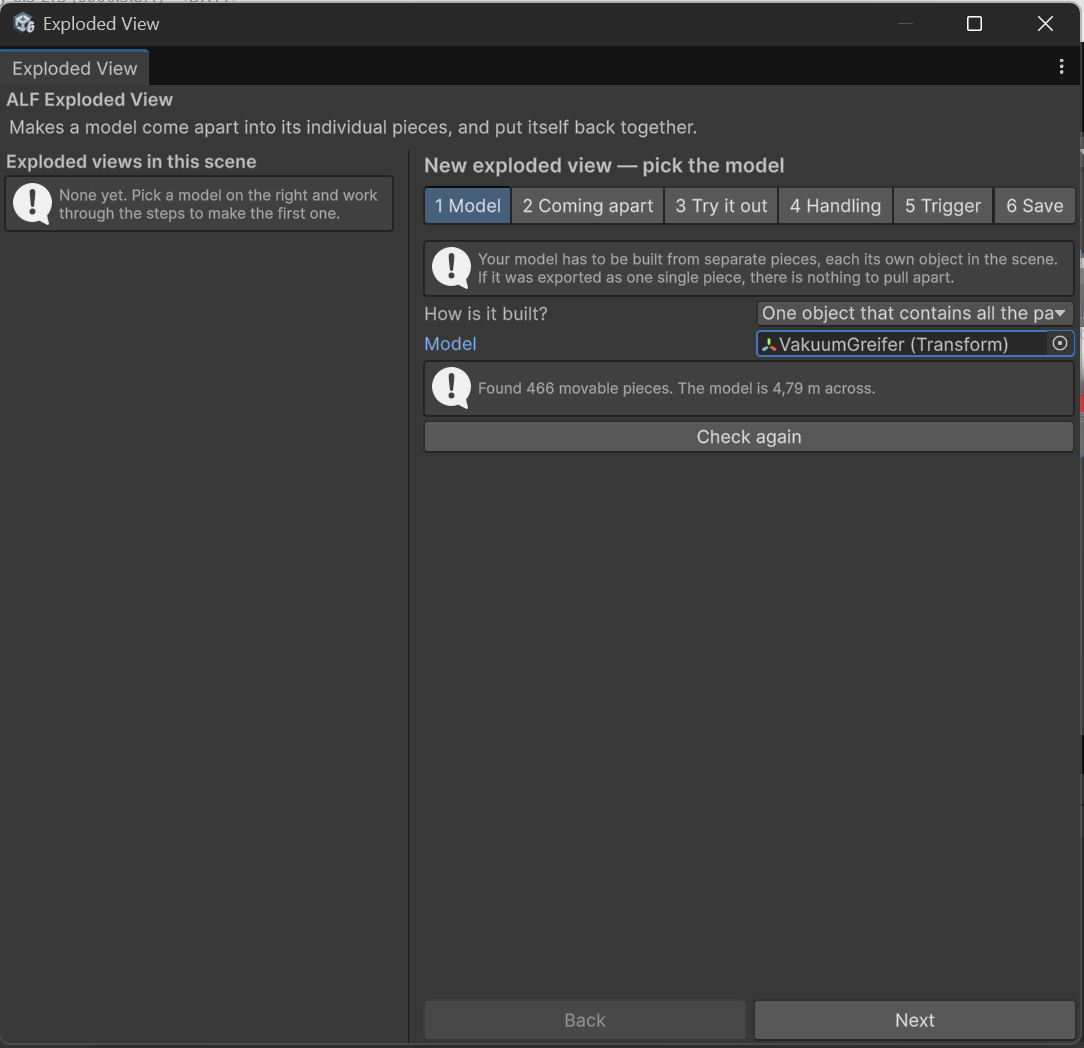Screen dimensions: 1084x1048
Task: Click the 'None yet. Pick a model' hint text
Action: [x=218, y=204]
